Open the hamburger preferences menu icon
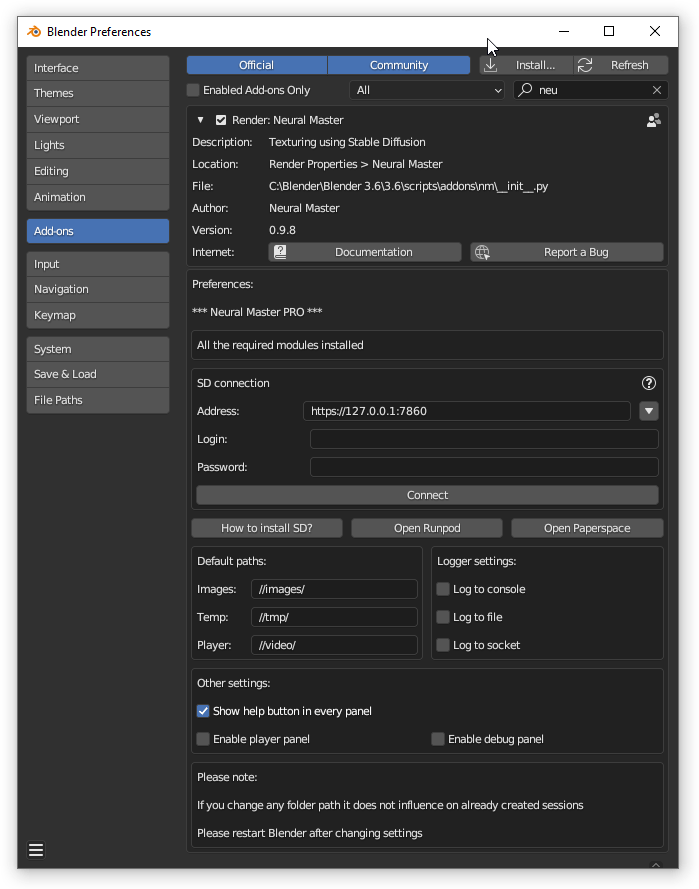The height and width of the screenshot is (889, 699). click(36, 850)
